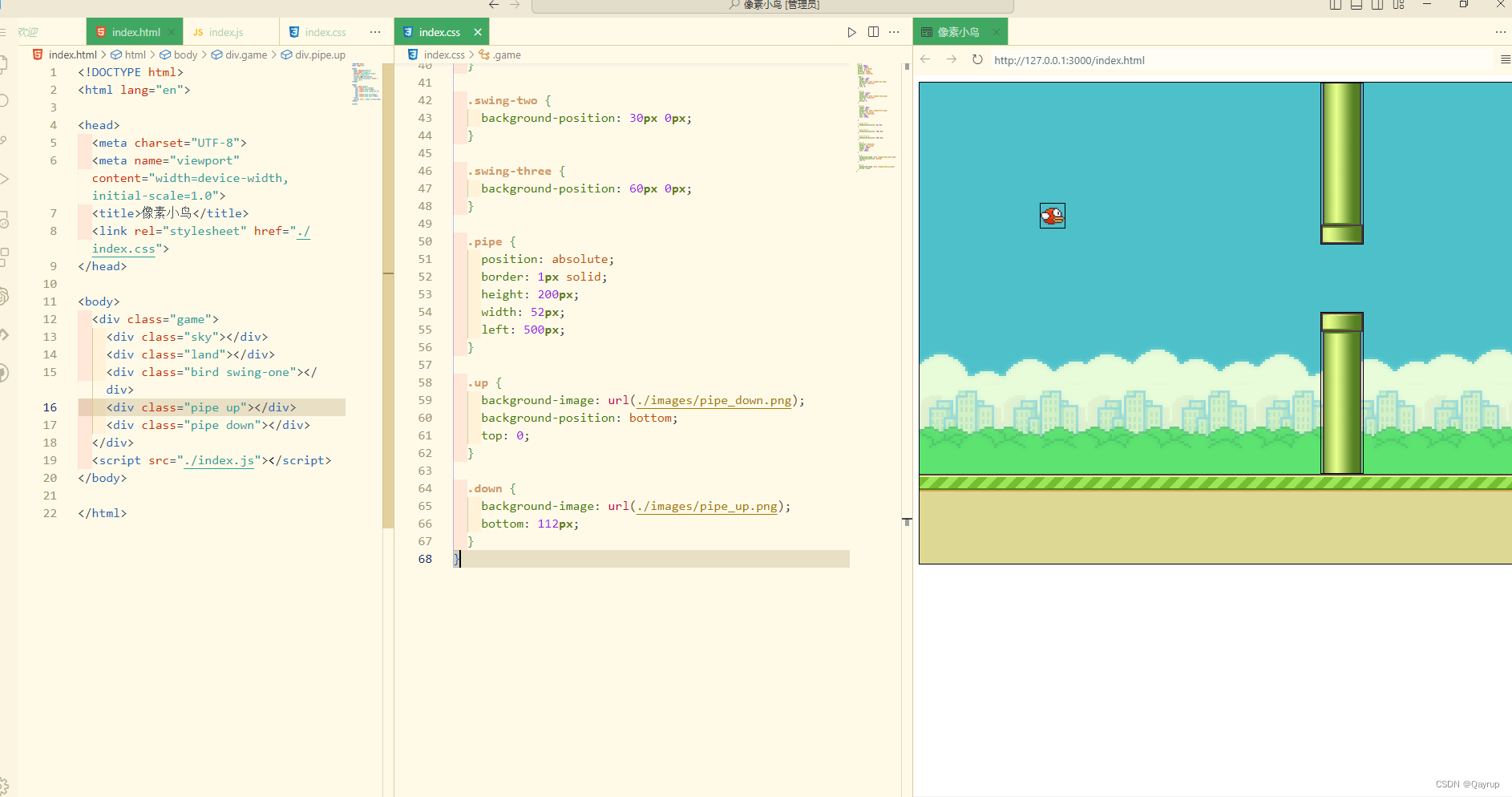
Task: Open more actions for the preview panel
Action: (x=1500, y=32)
